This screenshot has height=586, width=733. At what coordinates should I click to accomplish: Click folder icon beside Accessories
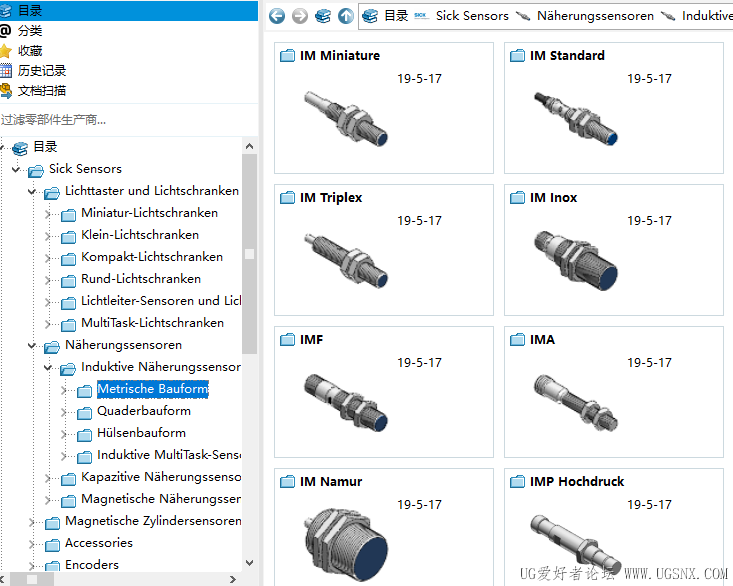click(x=52, y=545)
